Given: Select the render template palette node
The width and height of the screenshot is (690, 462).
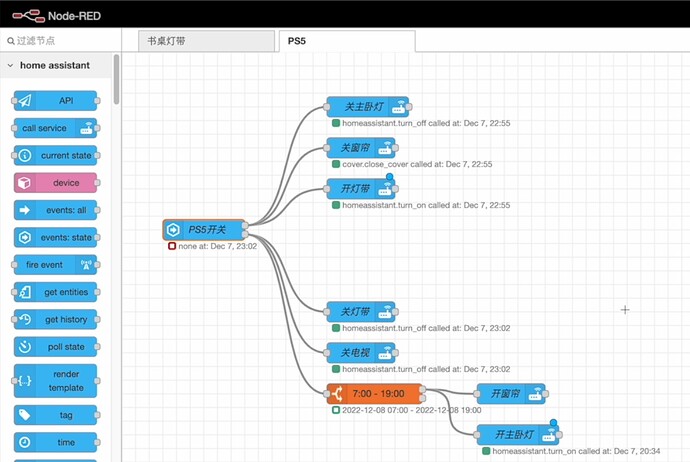Looking at the screenshot, I should (x=55, y=381).
